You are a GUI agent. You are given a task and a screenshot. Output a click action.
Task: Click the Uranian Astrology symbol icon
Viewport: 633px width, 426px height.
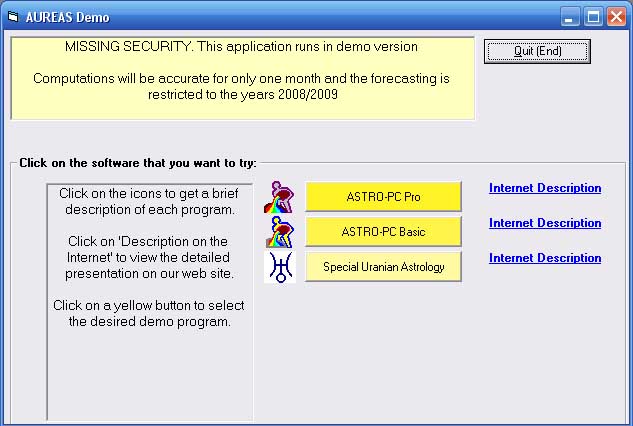click(279, 267)
